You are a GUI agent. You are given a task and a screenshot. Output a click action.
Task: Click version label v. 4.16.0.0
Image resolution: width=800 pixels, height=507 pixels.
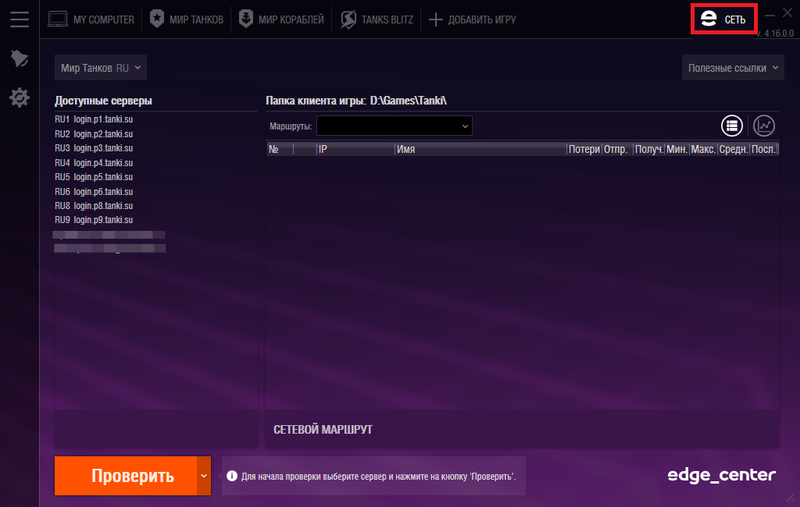[x=774, y=34]
